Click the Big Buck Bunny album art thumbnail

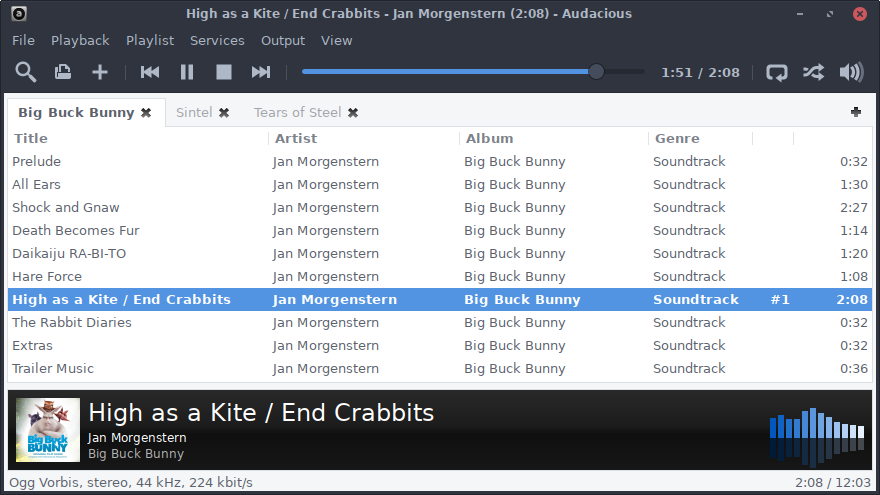coord(48,430)
